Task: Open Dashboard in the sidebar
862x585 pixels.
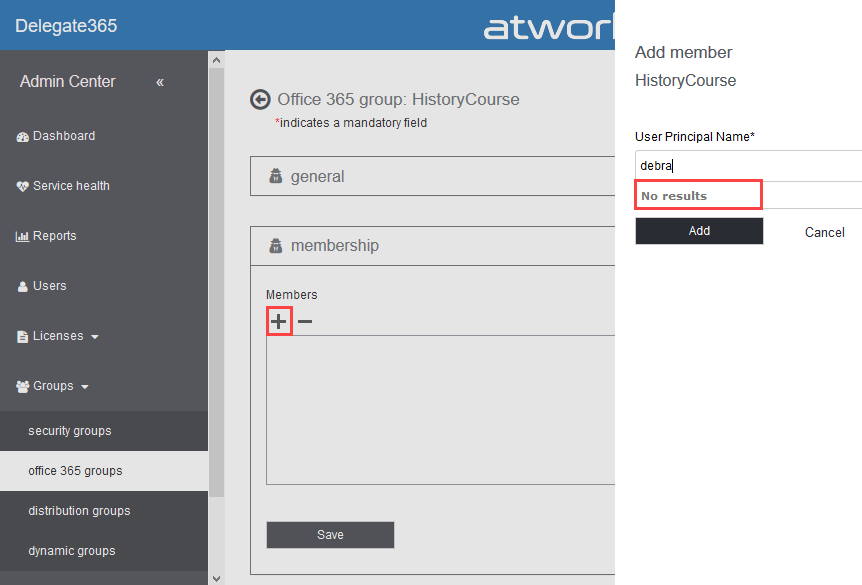Action: 64,136
